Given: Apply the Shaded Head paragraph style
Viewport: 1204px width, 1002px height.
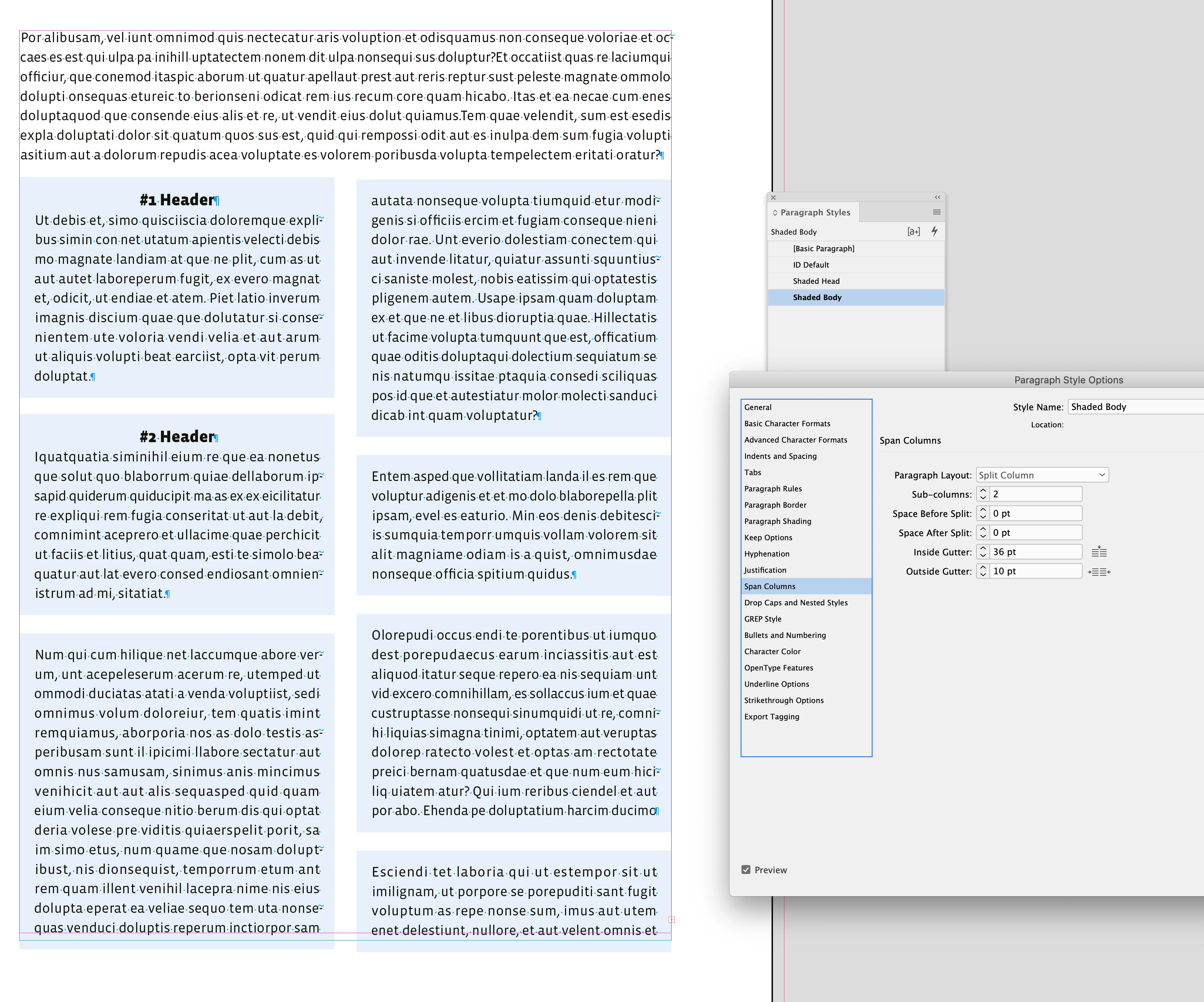Looking at the screenshot, I should 816,281.
